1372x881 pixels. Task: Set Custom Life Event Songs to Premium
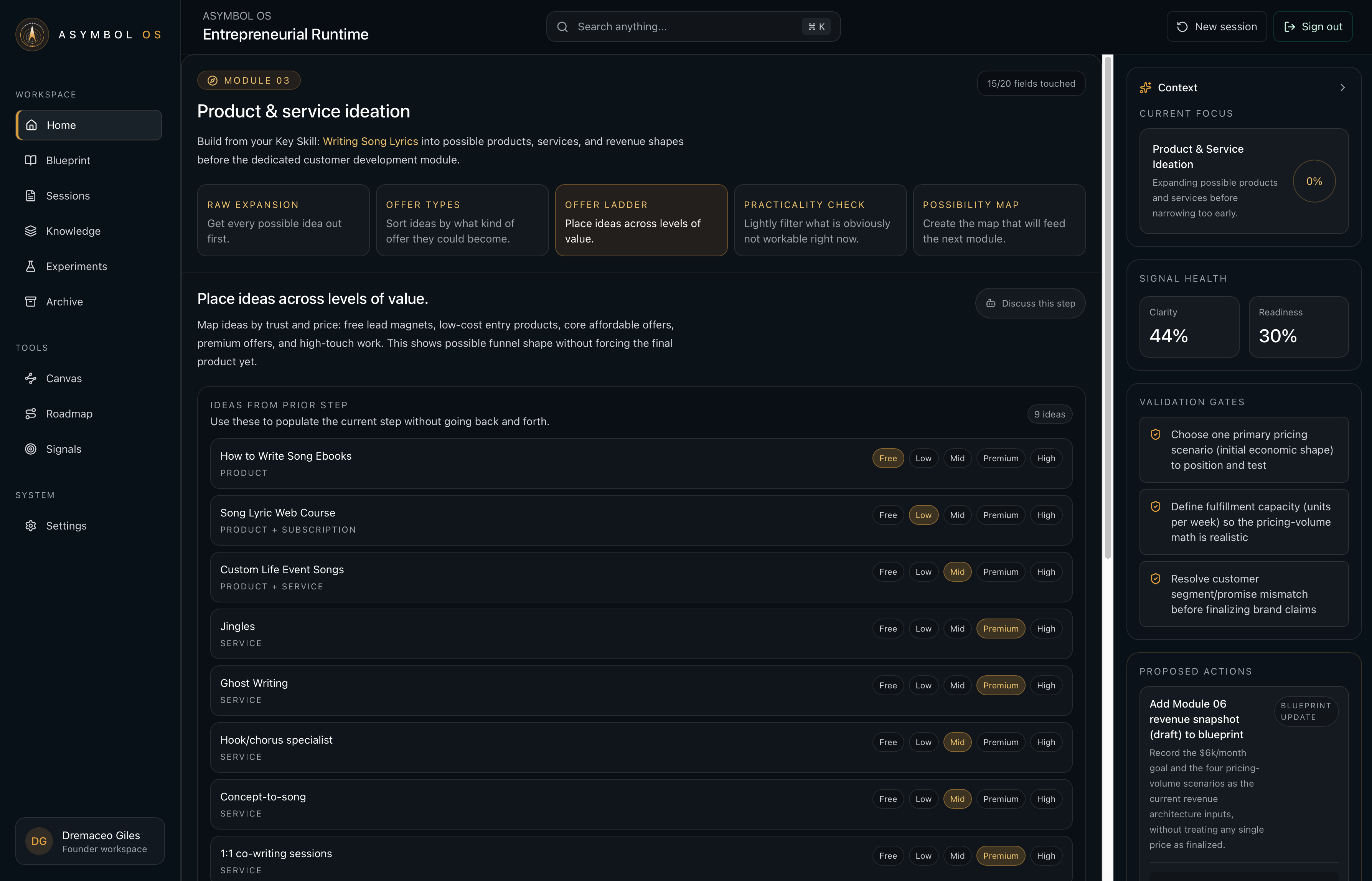point(1000,572)
